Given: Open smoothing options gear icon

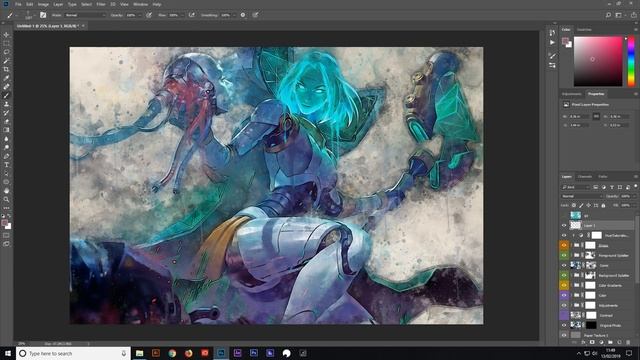Looking at the screenshot, I should coord(243,15).
